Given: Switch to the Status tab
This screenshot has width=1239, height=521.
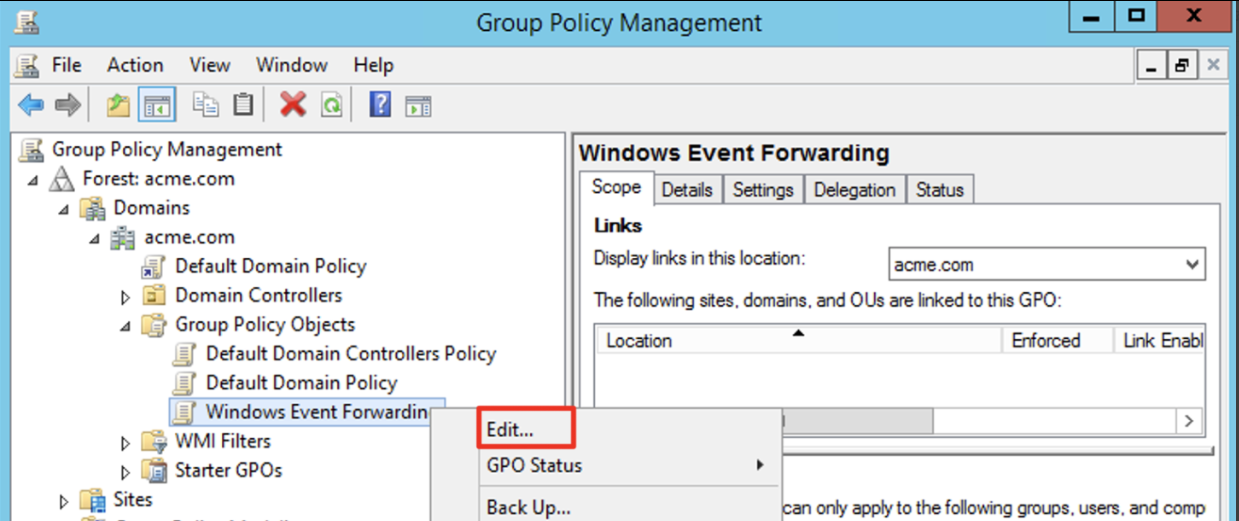Looking at the screenshot, I should 940,190.
